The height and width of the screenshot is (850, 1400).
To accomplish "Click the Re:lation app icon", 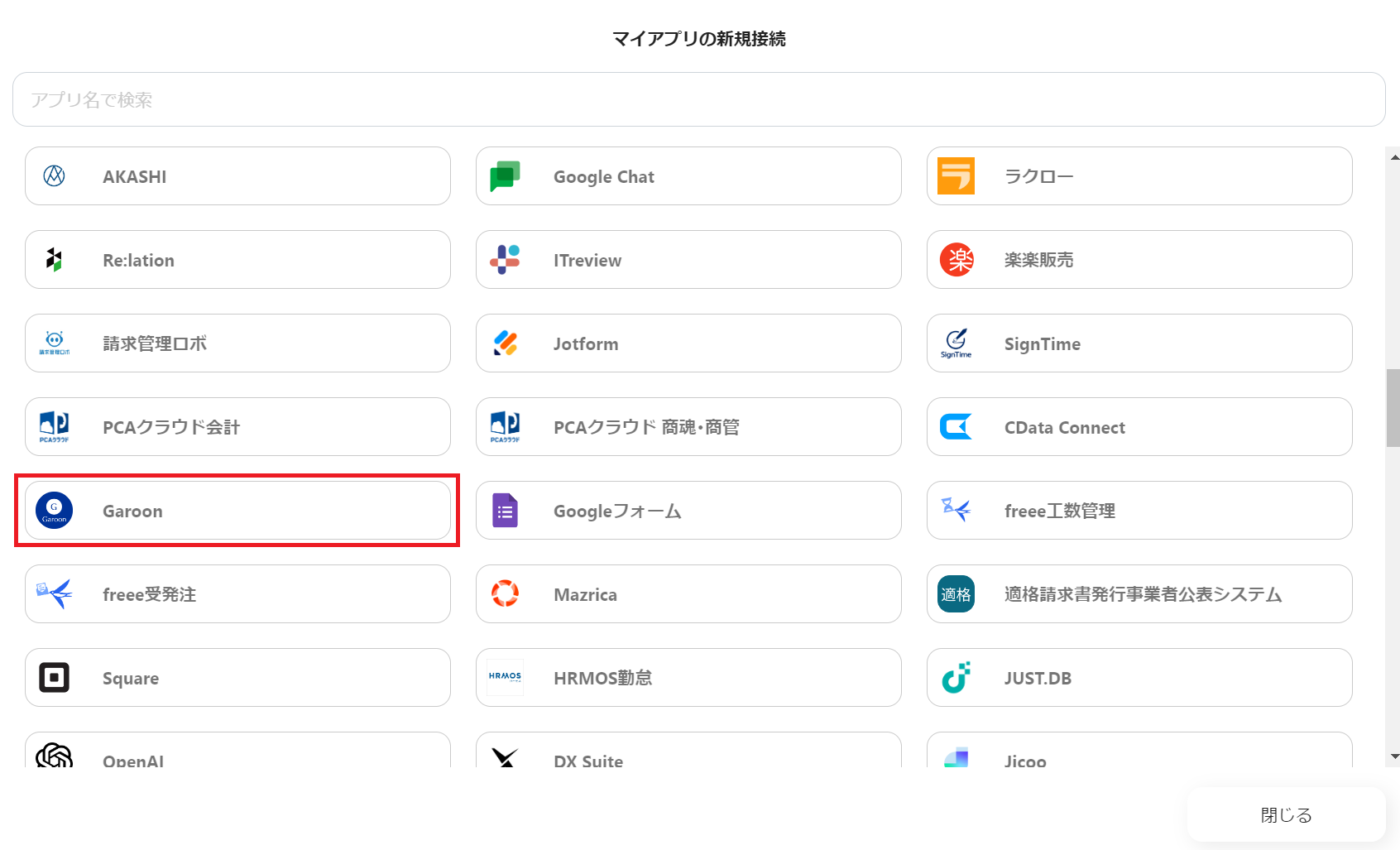I will click(54, 260).
